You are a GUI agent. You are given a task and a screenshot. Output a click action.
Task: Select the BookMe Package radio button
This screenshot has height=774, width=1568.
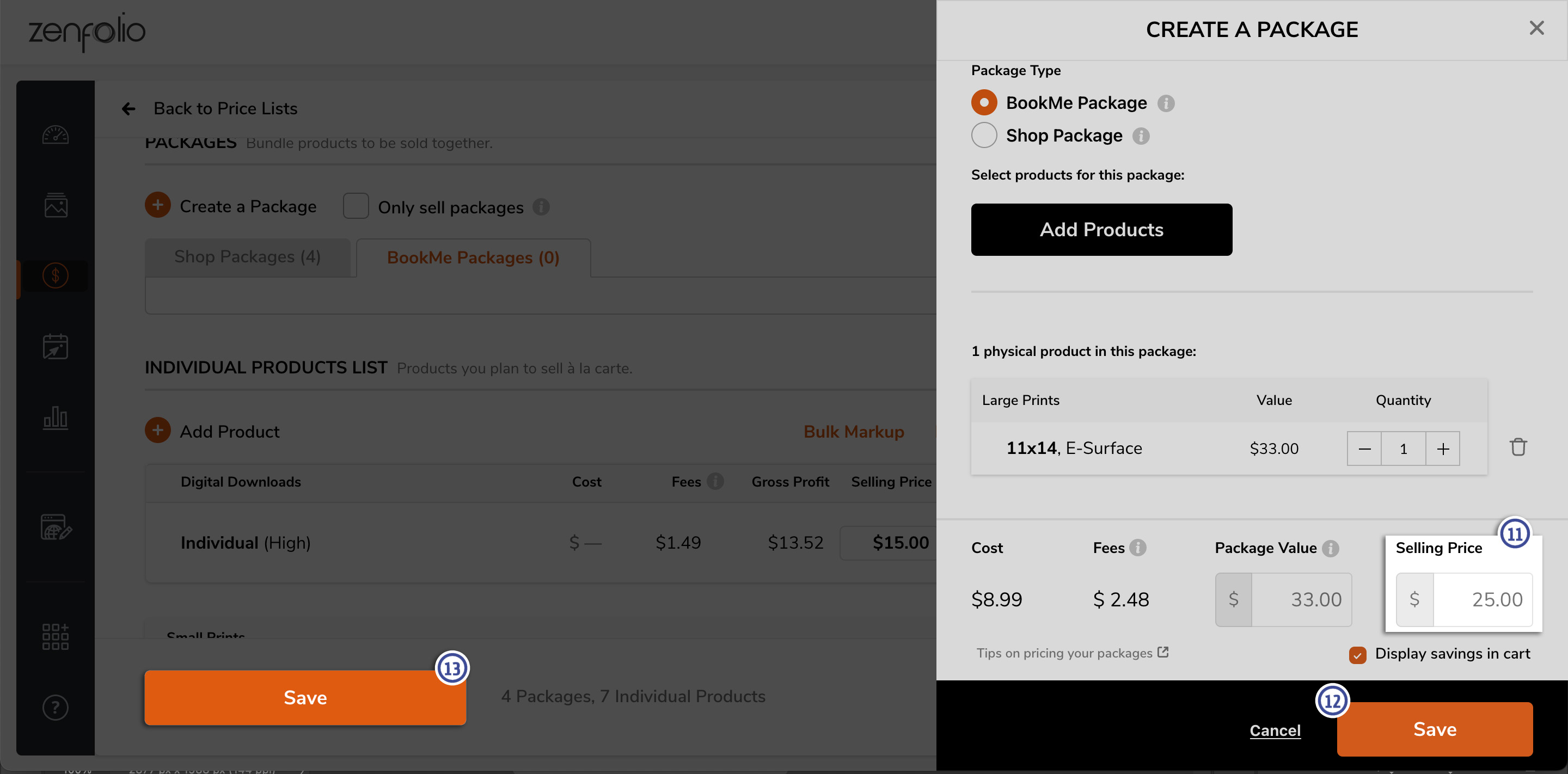984,102
